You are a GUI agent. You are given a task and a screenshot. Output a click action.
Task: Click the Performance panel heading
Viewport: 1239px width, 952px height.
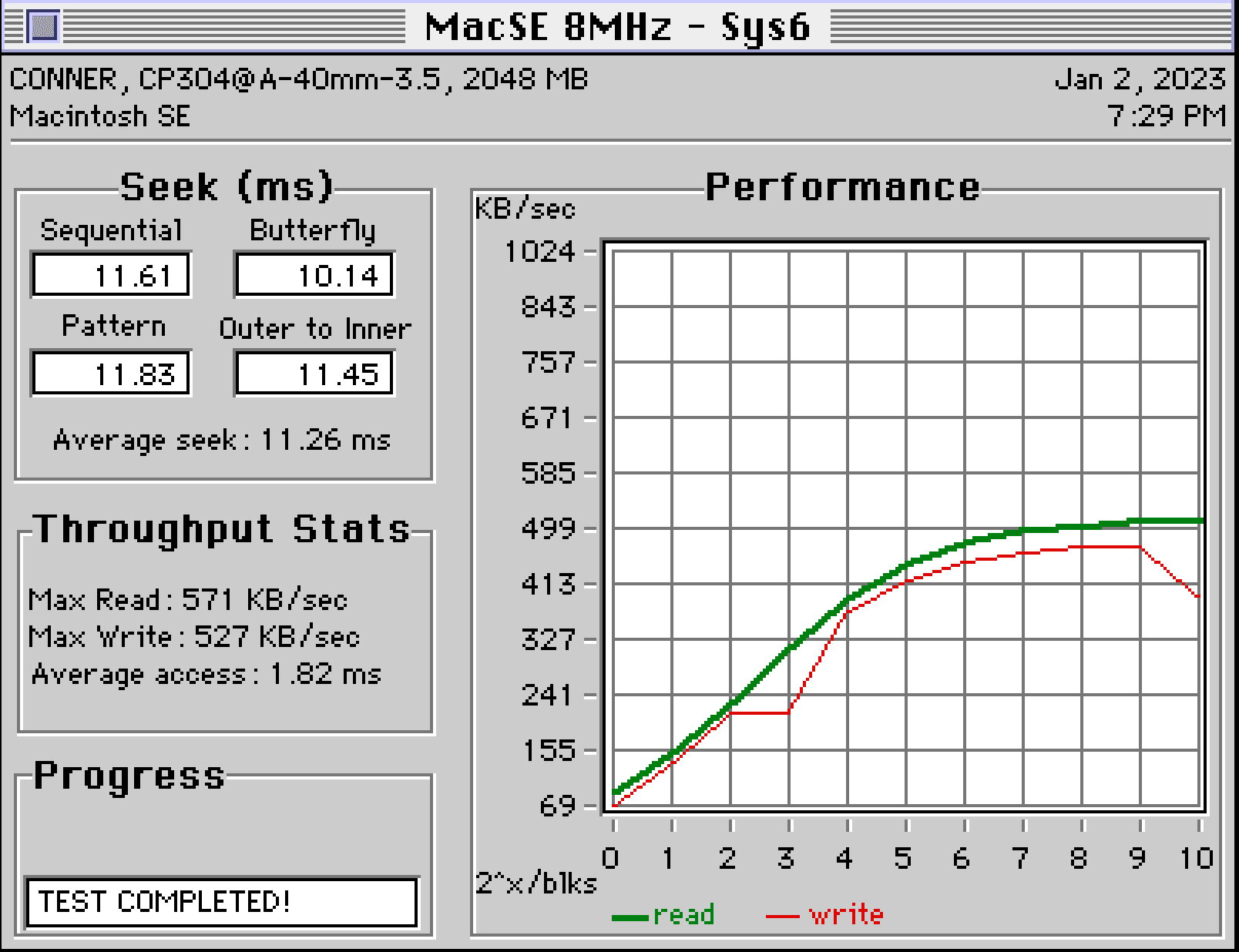tap(842, 187)
